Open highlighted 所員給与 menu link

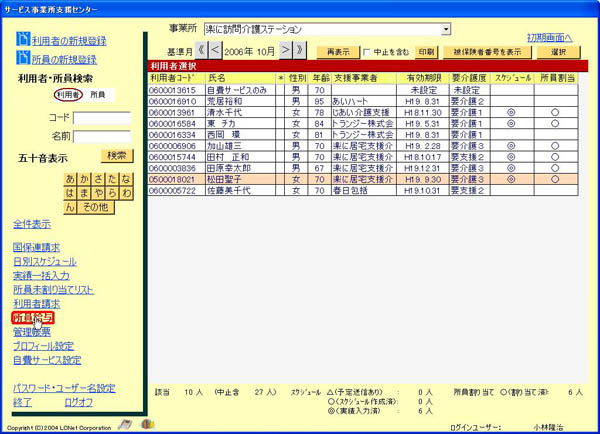point(33,318)
